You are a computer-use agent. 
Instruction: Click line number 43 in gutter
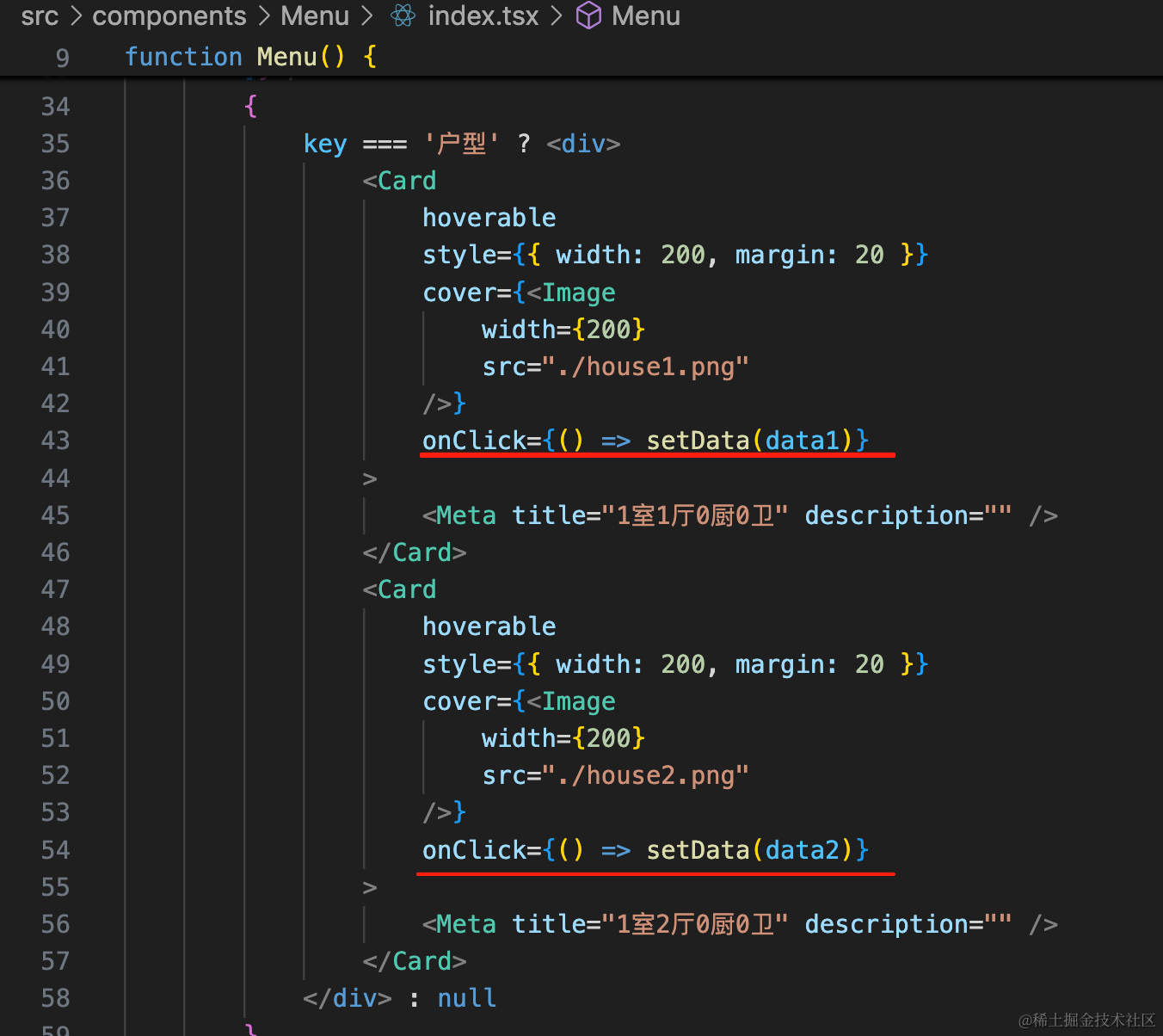(56, 441)
